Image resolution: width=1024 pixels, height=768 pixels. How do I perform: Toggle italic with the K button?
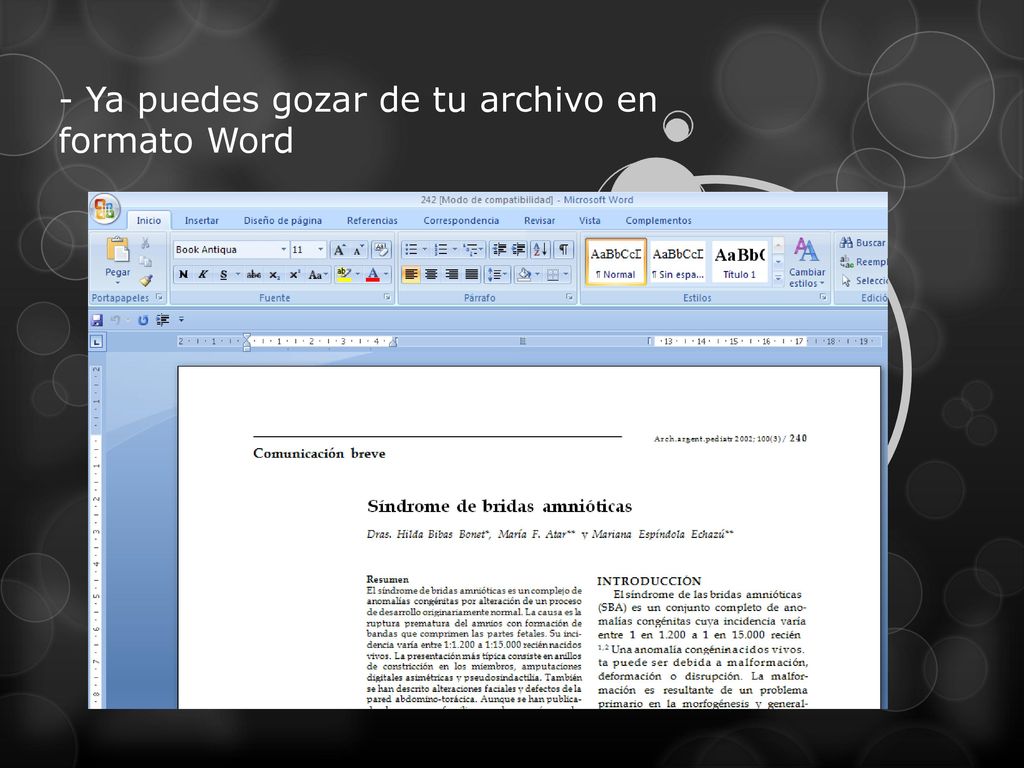point(203,274)
